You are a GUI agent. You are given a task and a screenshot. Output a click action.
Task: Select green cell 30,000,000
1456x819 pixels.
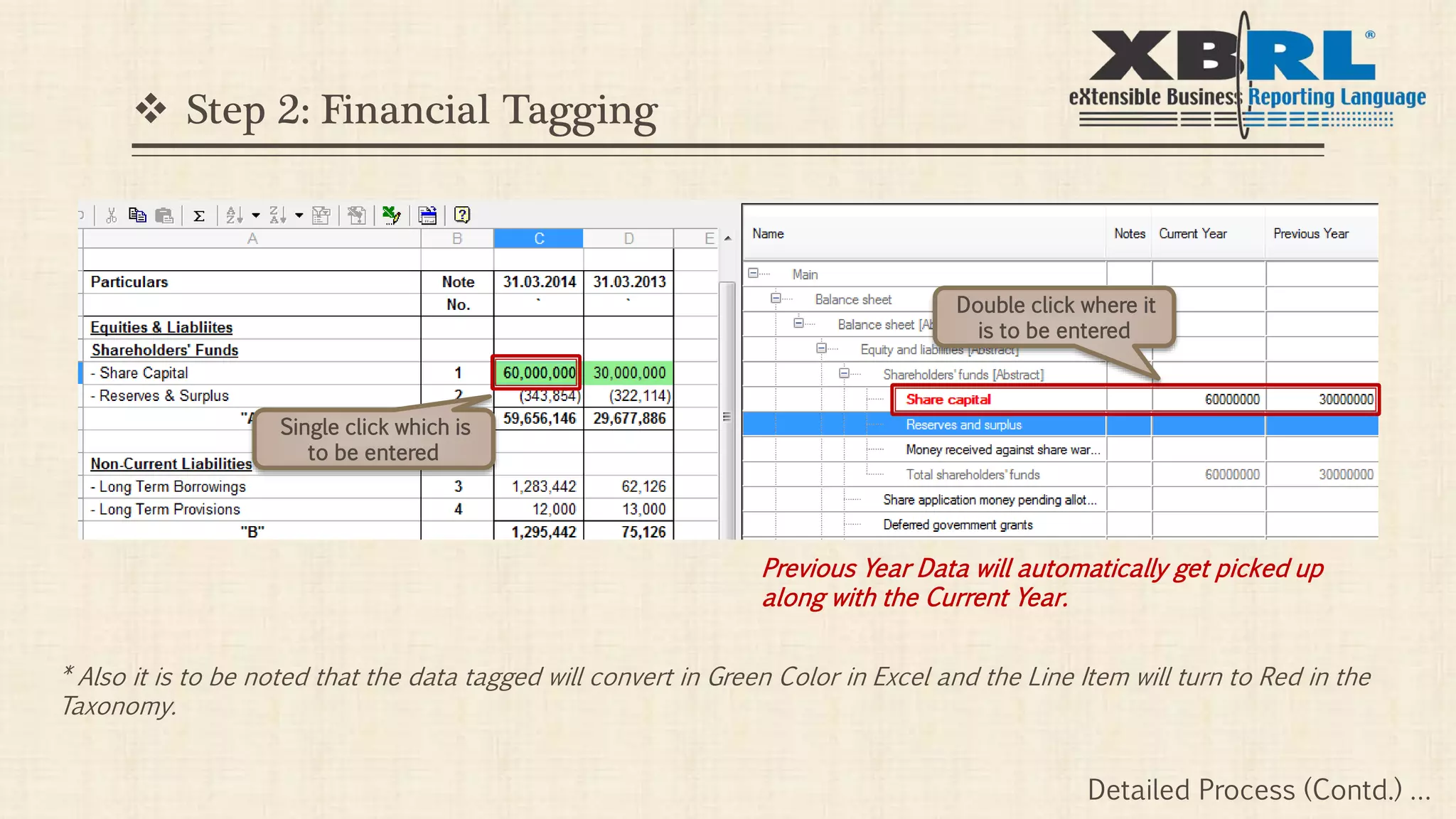point(629,373)
